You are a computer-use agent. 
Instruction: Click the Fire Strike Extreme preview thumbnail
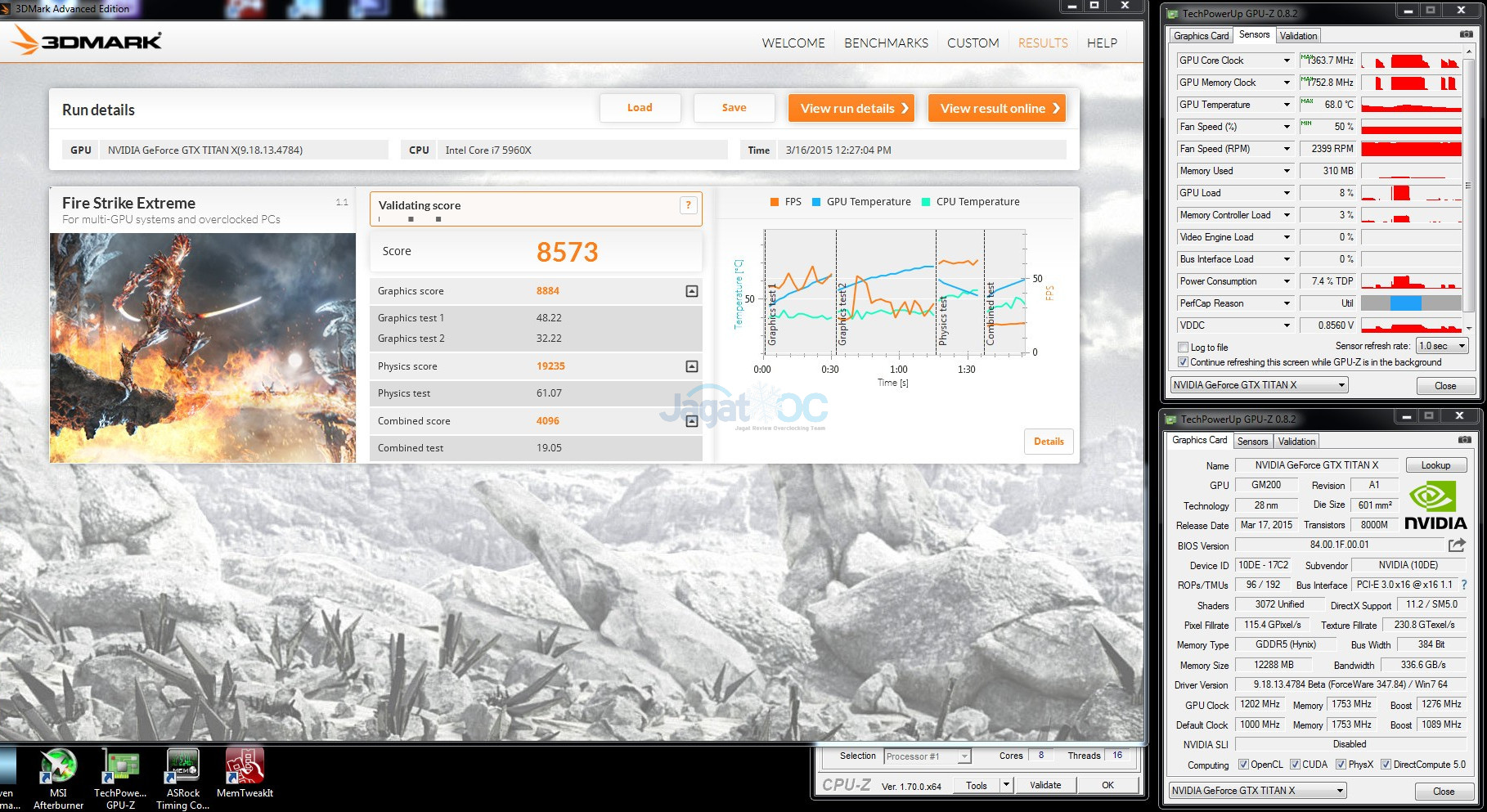pyautogui.click(x=203, y=348)
